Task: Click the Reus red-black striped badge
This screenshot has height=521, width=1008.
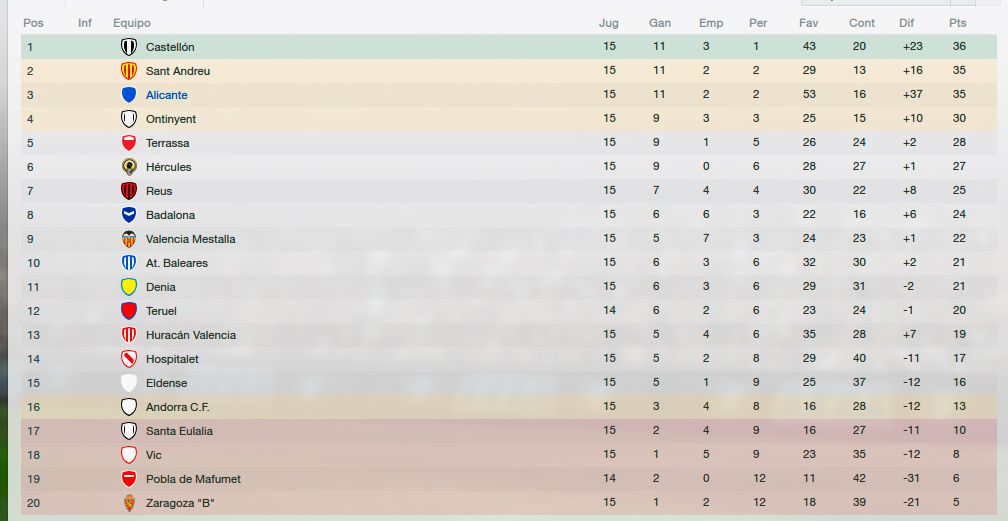Action: [129, 191]
